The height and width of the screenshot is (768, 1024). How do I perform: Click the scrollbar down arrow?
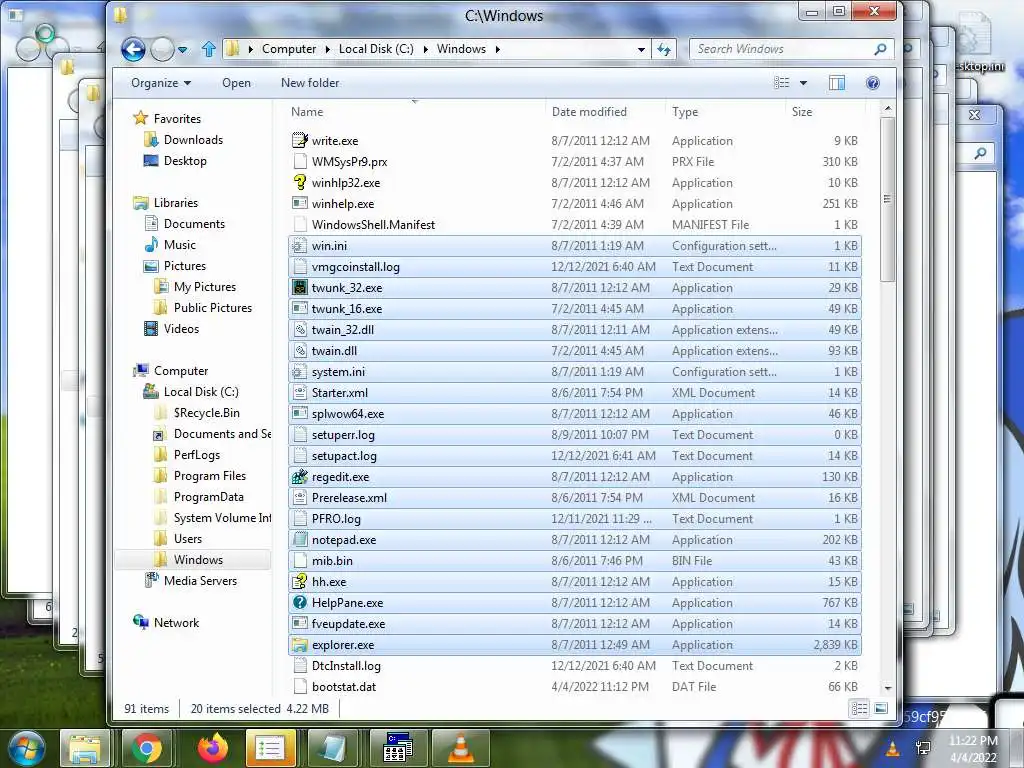(887, 688)
